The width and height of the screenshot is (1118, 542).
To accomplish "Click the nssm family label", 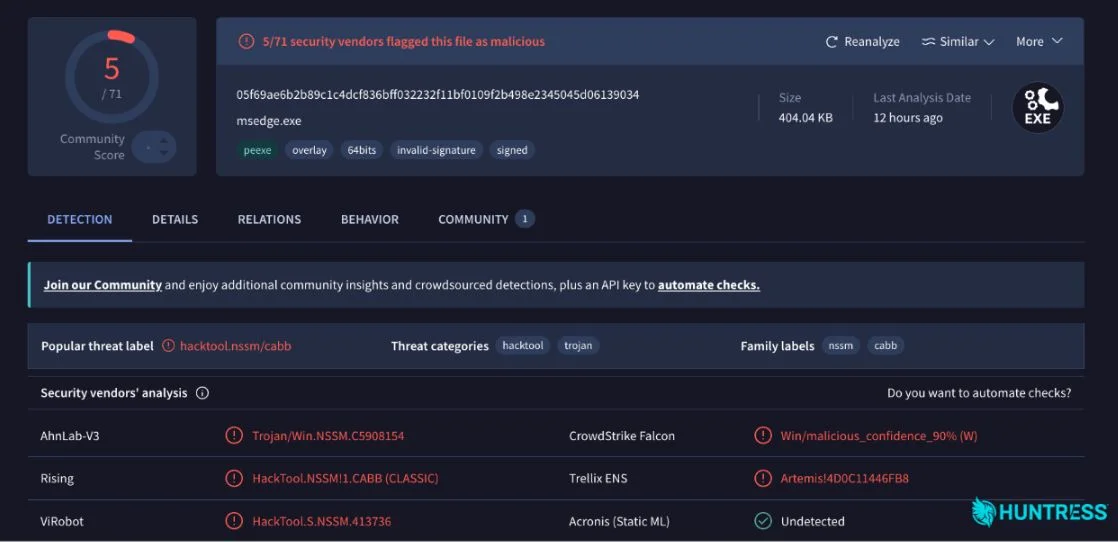I will pos(841,346).
